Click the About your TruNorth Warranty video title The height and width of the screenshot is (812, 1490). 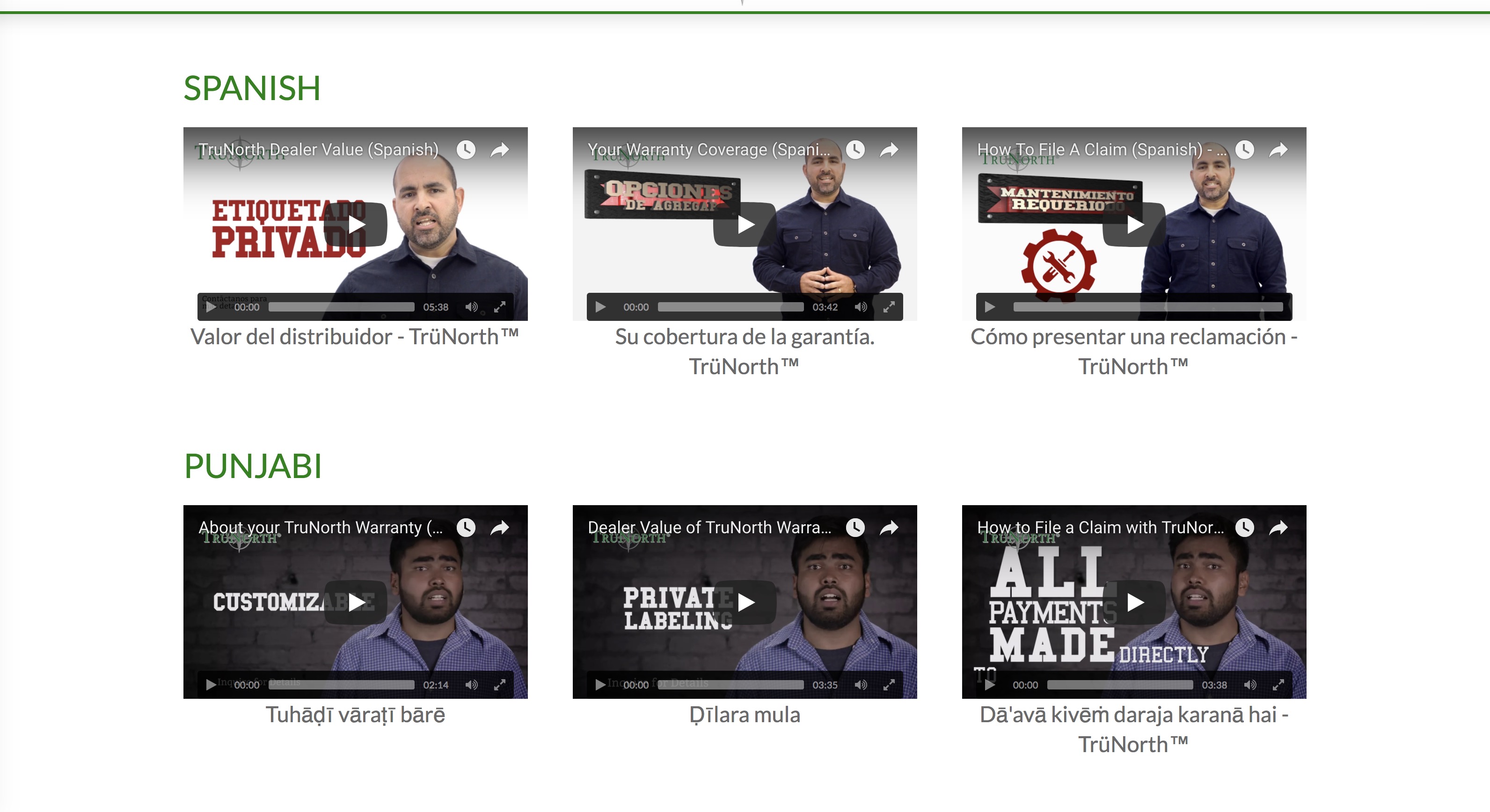pos(321,527)
